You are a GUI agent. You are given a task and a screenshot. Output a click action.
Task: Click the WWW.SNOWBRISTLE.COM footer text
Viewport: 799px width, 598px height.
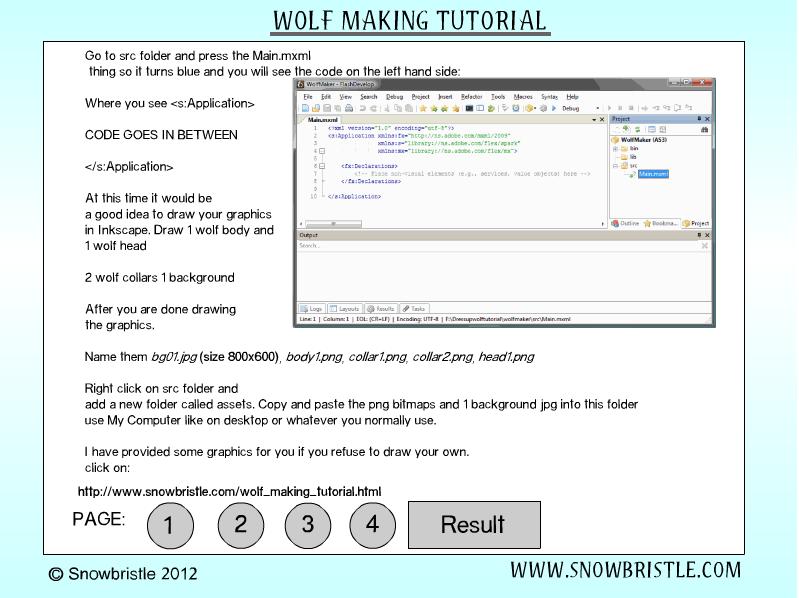point(626,570)
